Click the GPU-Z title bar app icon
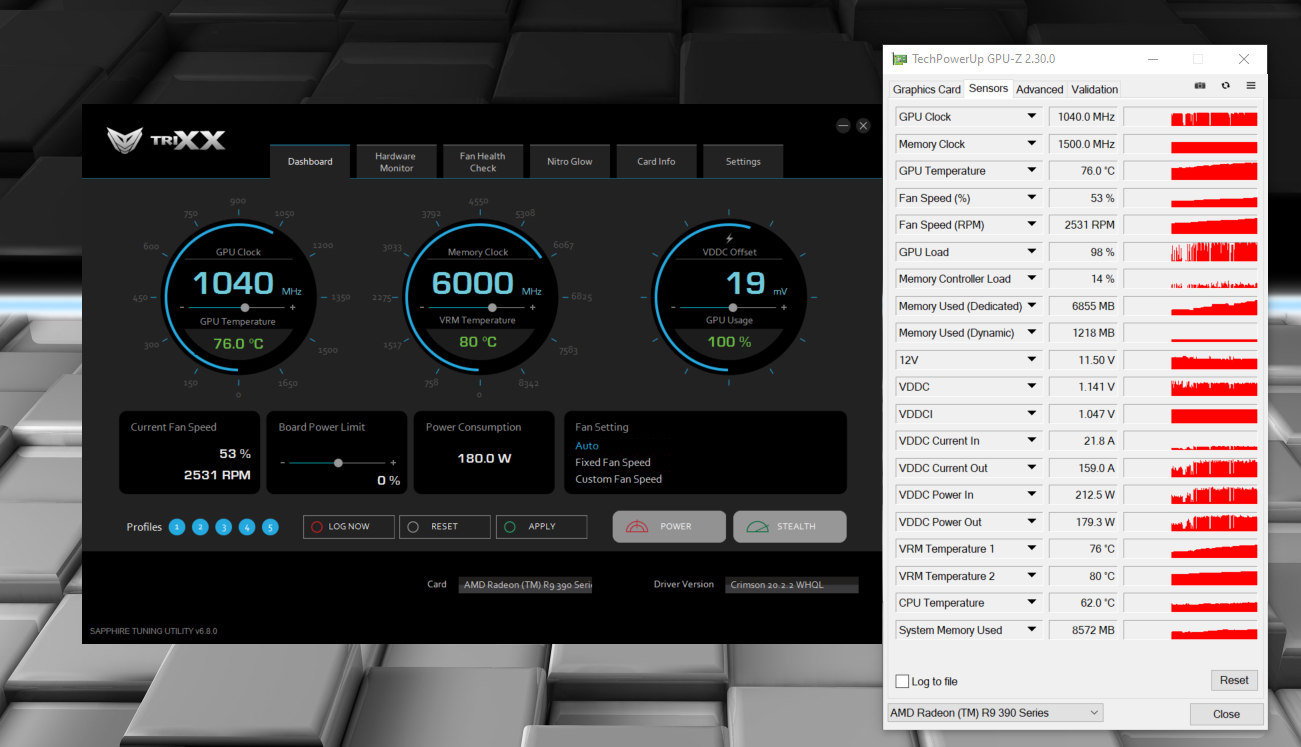Viewport: 1301px width, 747px height. point(900,59)
